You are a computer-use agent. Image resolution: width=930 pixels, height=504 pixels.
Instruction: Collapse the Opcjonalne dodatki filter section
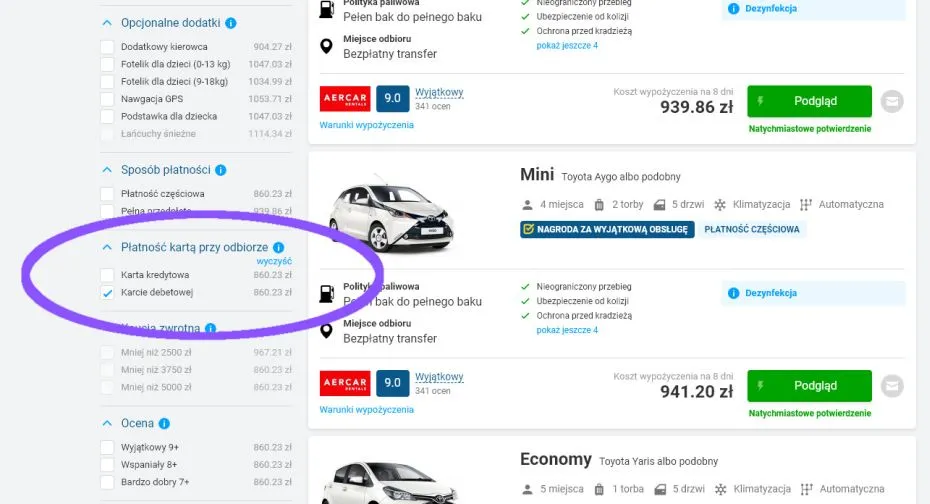tap(107, 22)
